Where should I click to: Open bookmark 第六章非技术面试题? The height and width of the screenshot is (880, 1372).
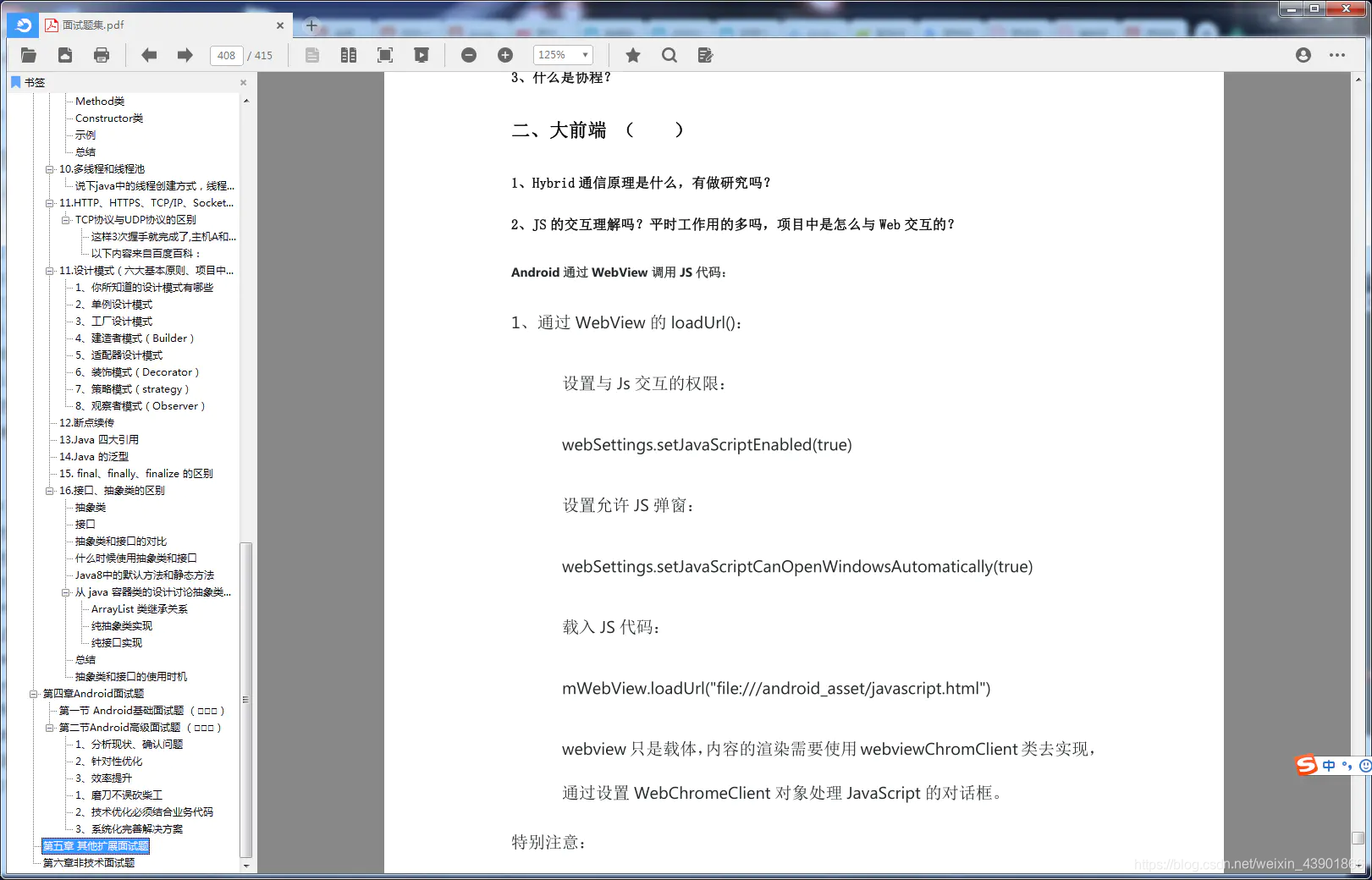[89, 863]
